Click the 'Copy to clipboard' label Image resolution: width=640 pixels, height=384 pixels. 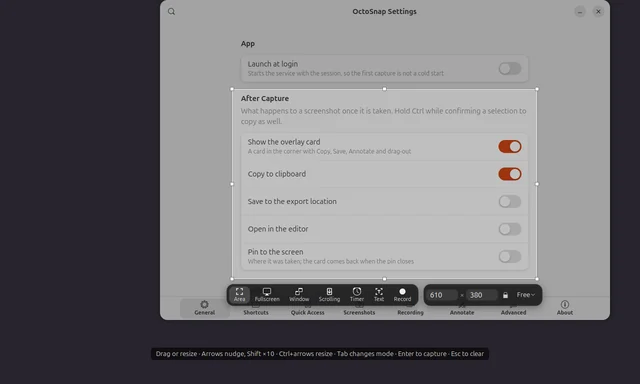click(276, 174)
